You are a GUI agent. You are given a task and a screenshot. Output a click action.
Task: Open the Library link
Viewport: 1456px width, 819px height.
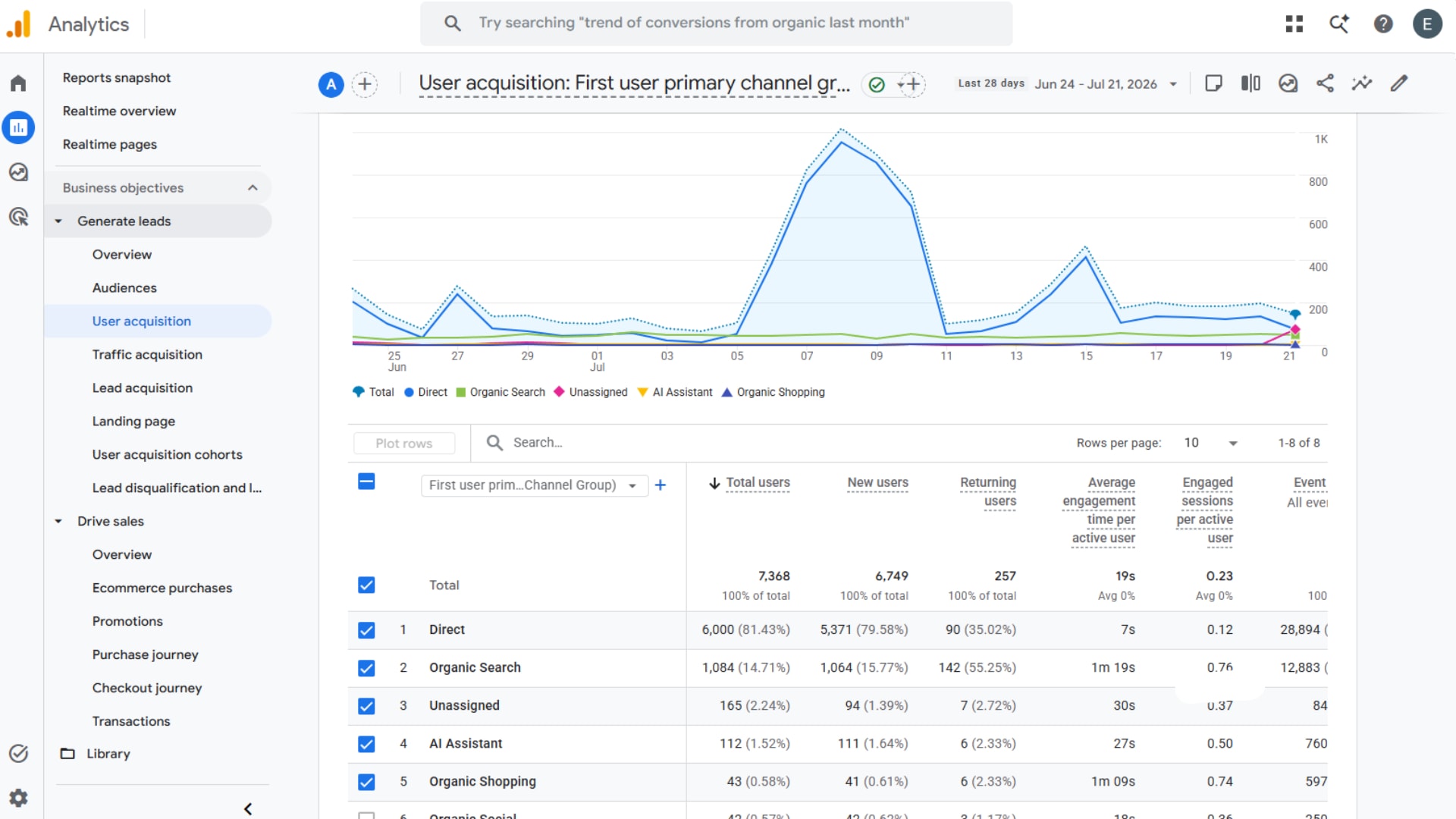coord(108,754)
